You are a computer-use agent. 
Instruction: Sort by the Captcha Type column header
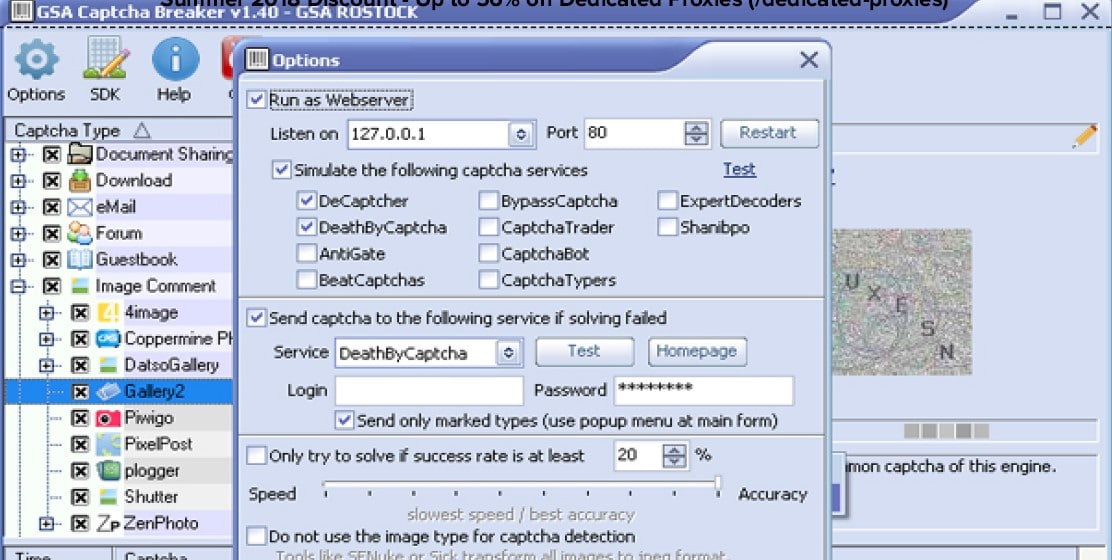pyautogui.click(x=119, y=130)
